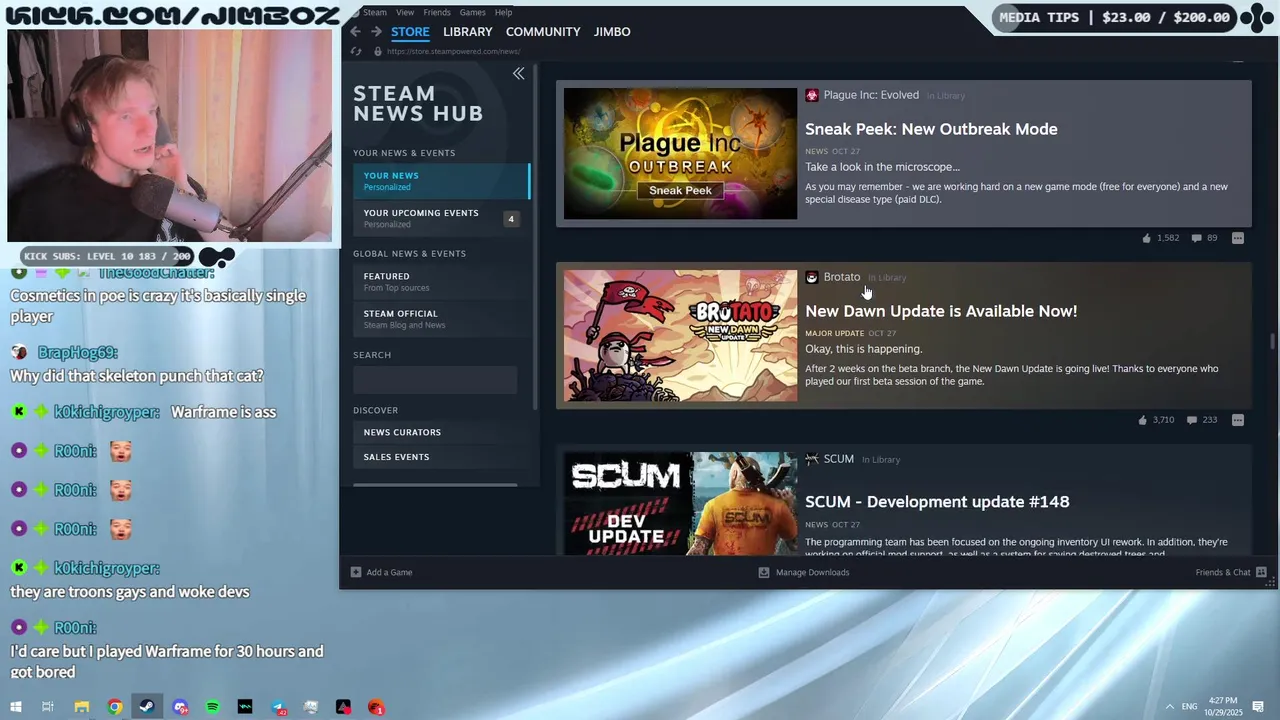Open the JIMBO profile tab
This screenshot has height=720, width=1280.
point(612,32)
